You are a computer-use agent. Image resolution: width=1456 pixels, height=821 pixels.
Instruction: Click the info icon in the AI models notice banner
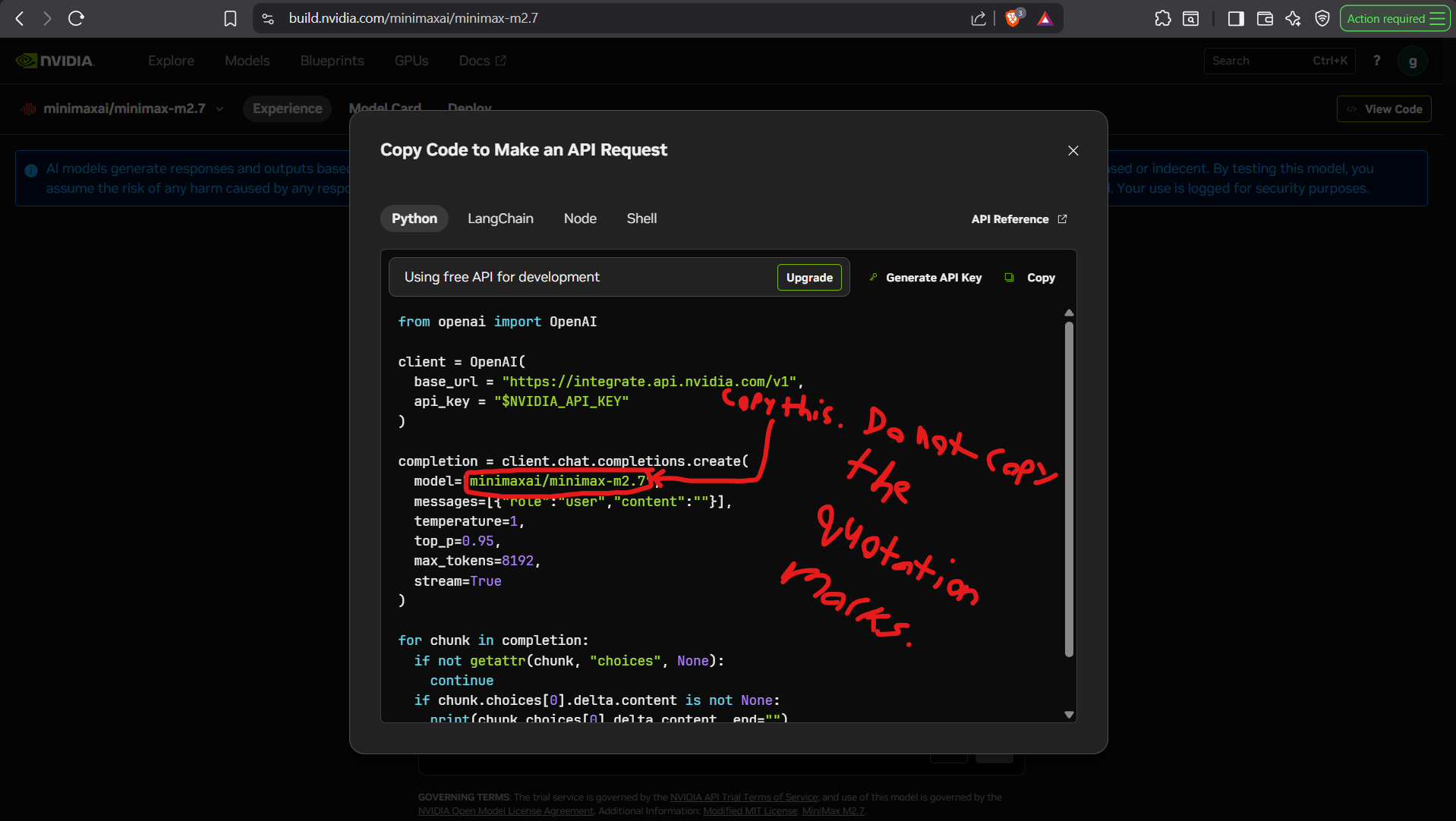31,171
